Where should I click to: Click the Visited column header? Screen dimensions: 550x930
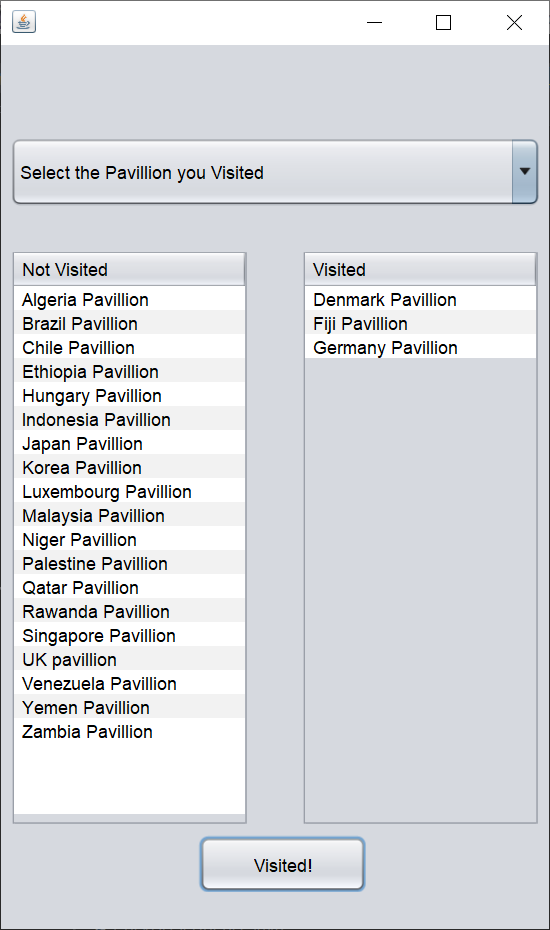pyautogui.click(x=420, y=270)
